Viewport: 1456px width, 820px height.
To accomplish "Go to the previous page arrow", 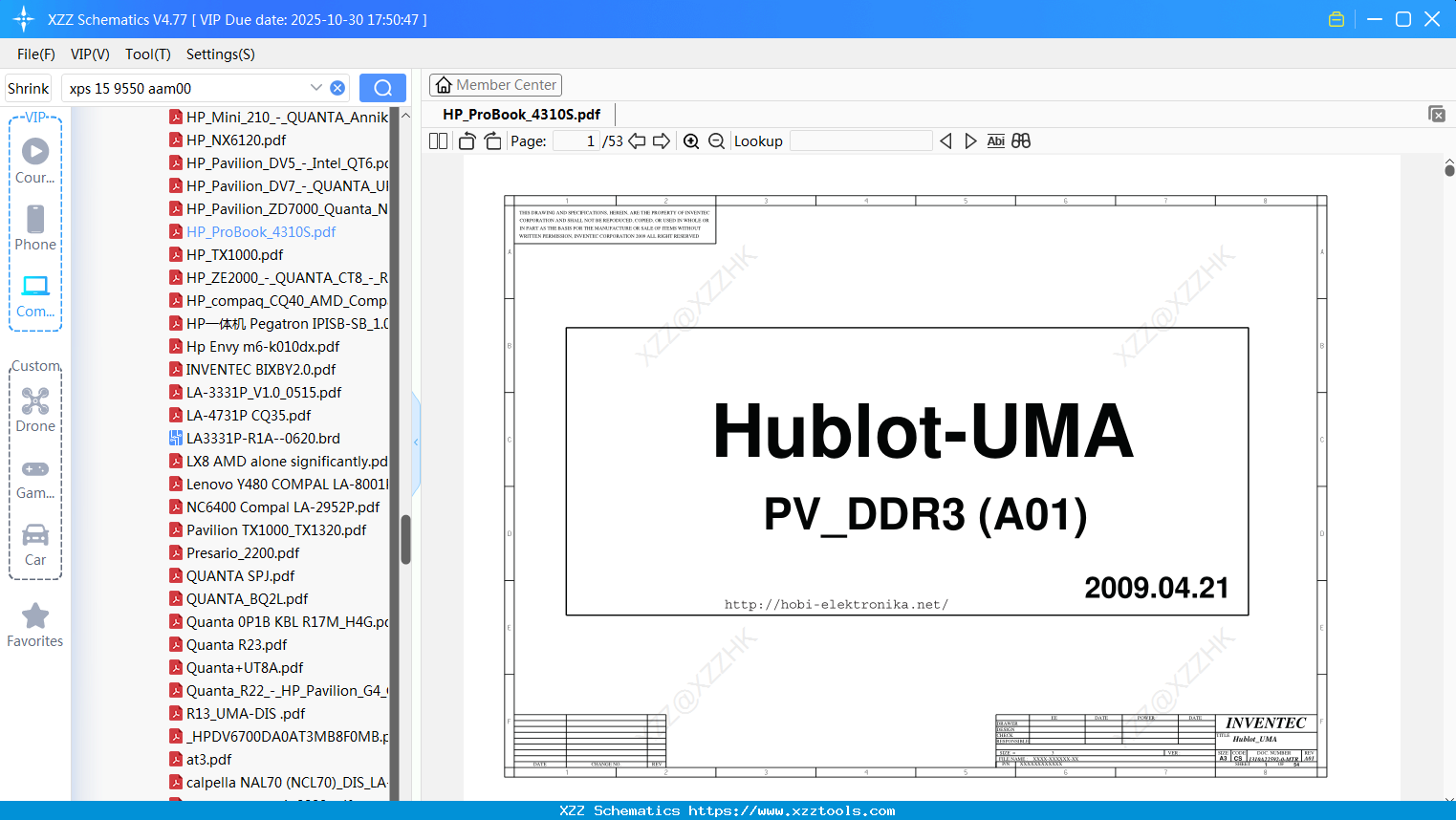I will pos(637,140).
